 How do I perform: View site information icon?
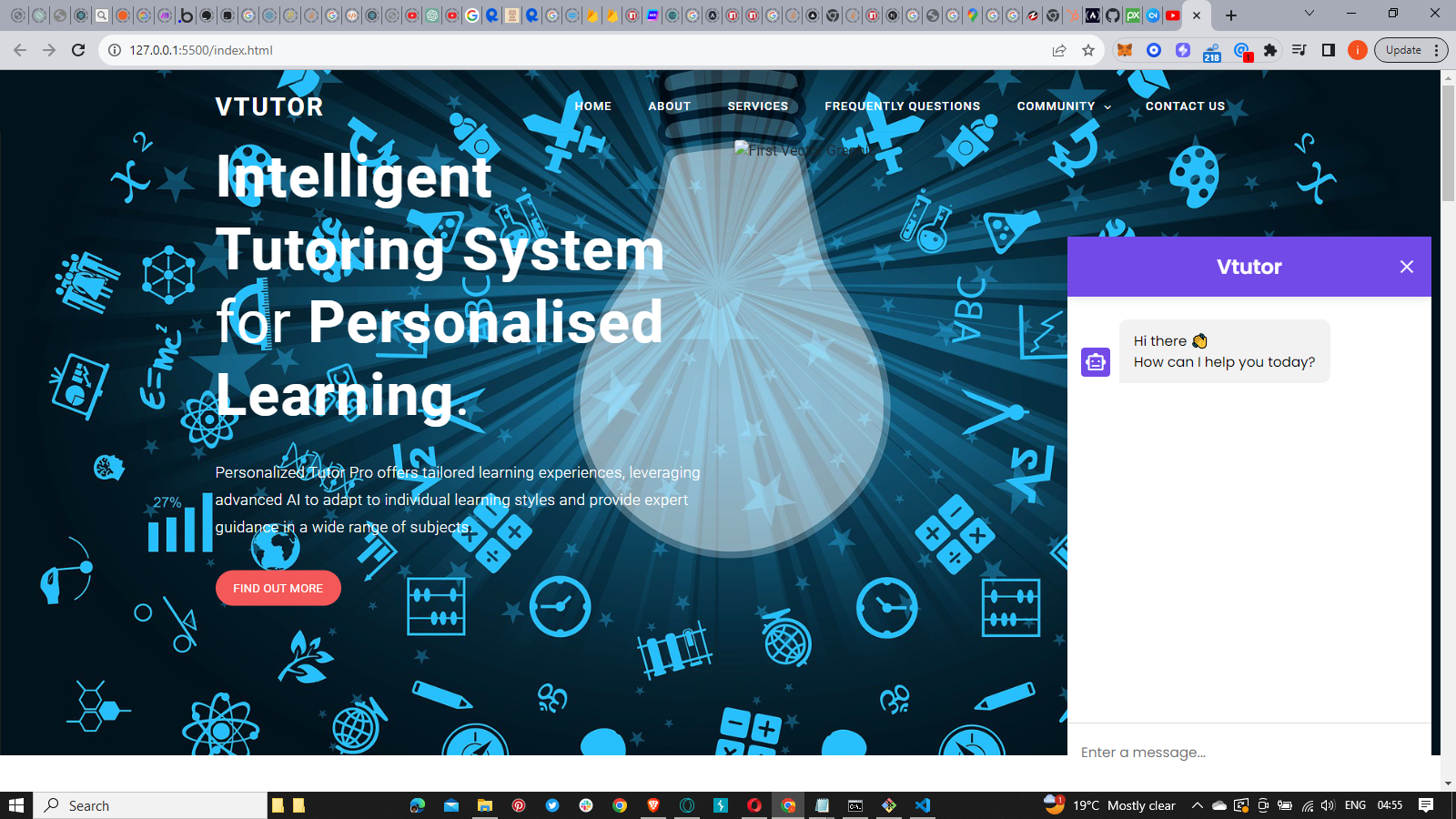[x=115, y=50]
